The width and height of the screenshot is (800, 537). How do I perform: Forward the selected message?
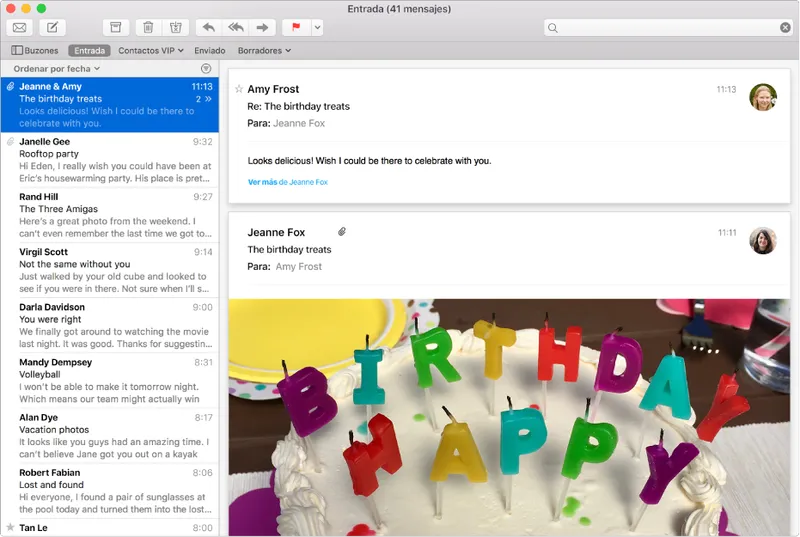pos(262,28)
